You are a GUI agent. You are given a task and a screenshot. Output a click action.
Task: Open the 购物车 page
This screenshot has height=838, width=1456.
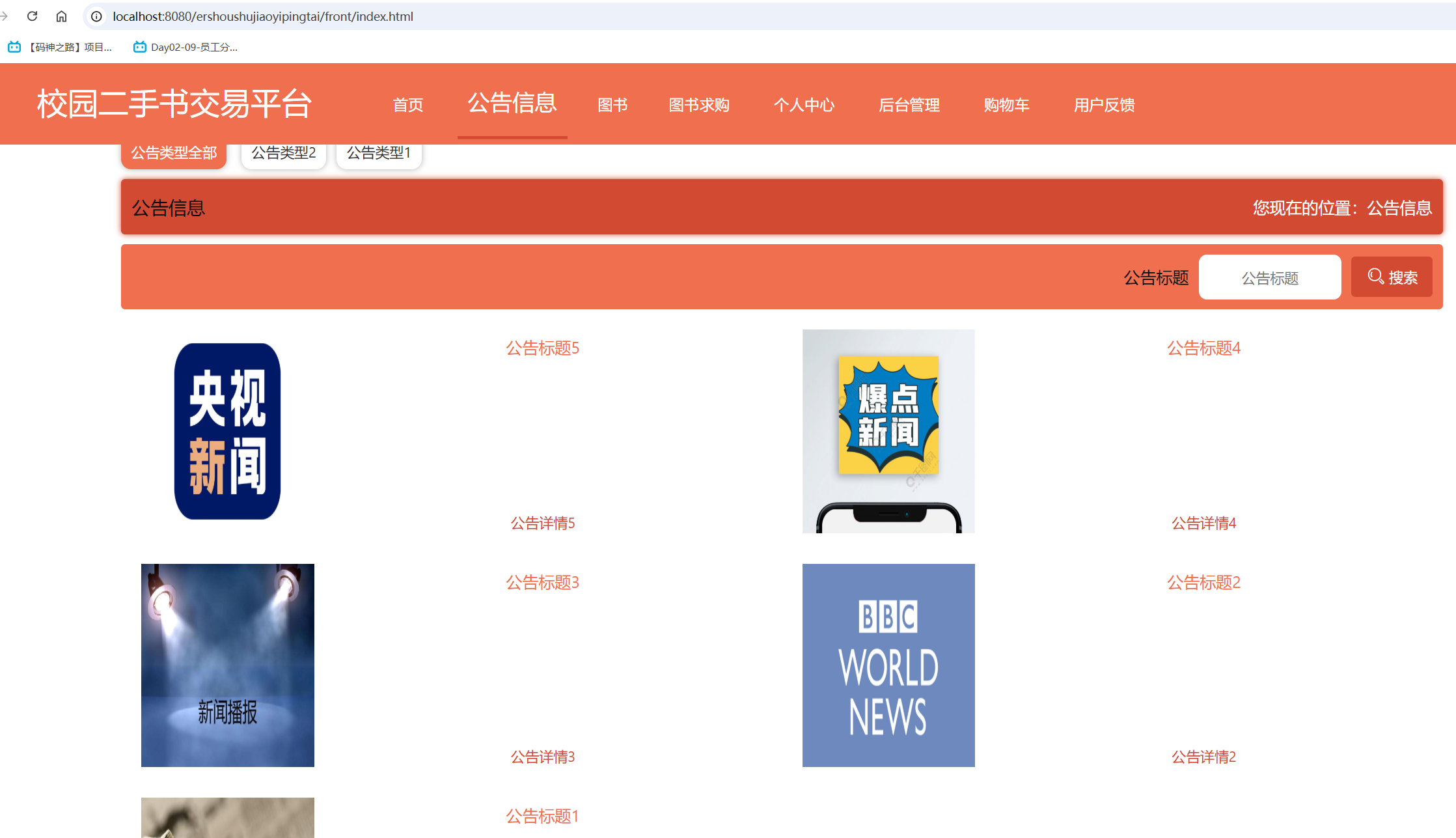click(x=1007, y=105)
